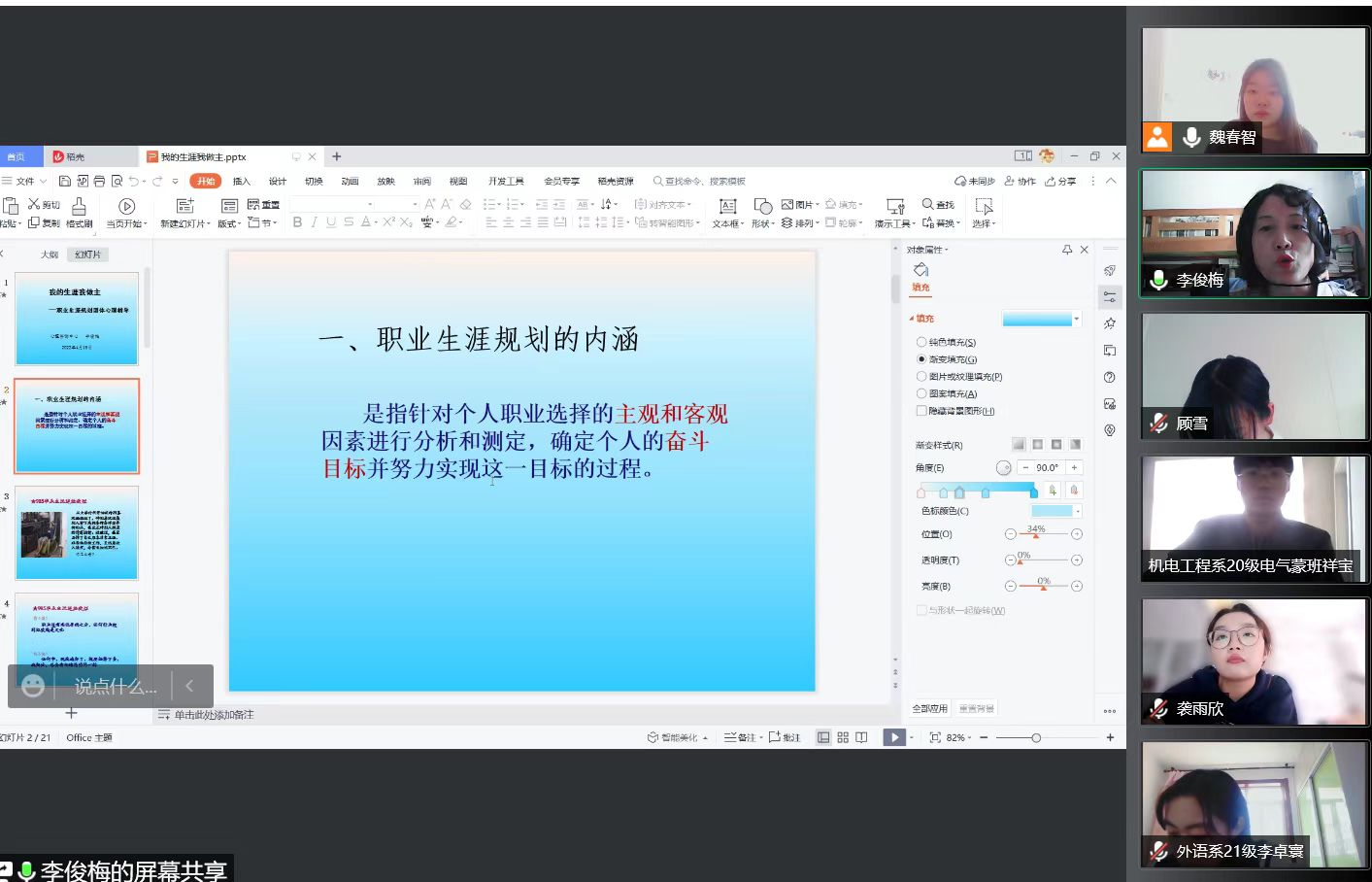Start slideshow with 当页开始 play icon
This screenshot has width=1372, height=882.
126,206
